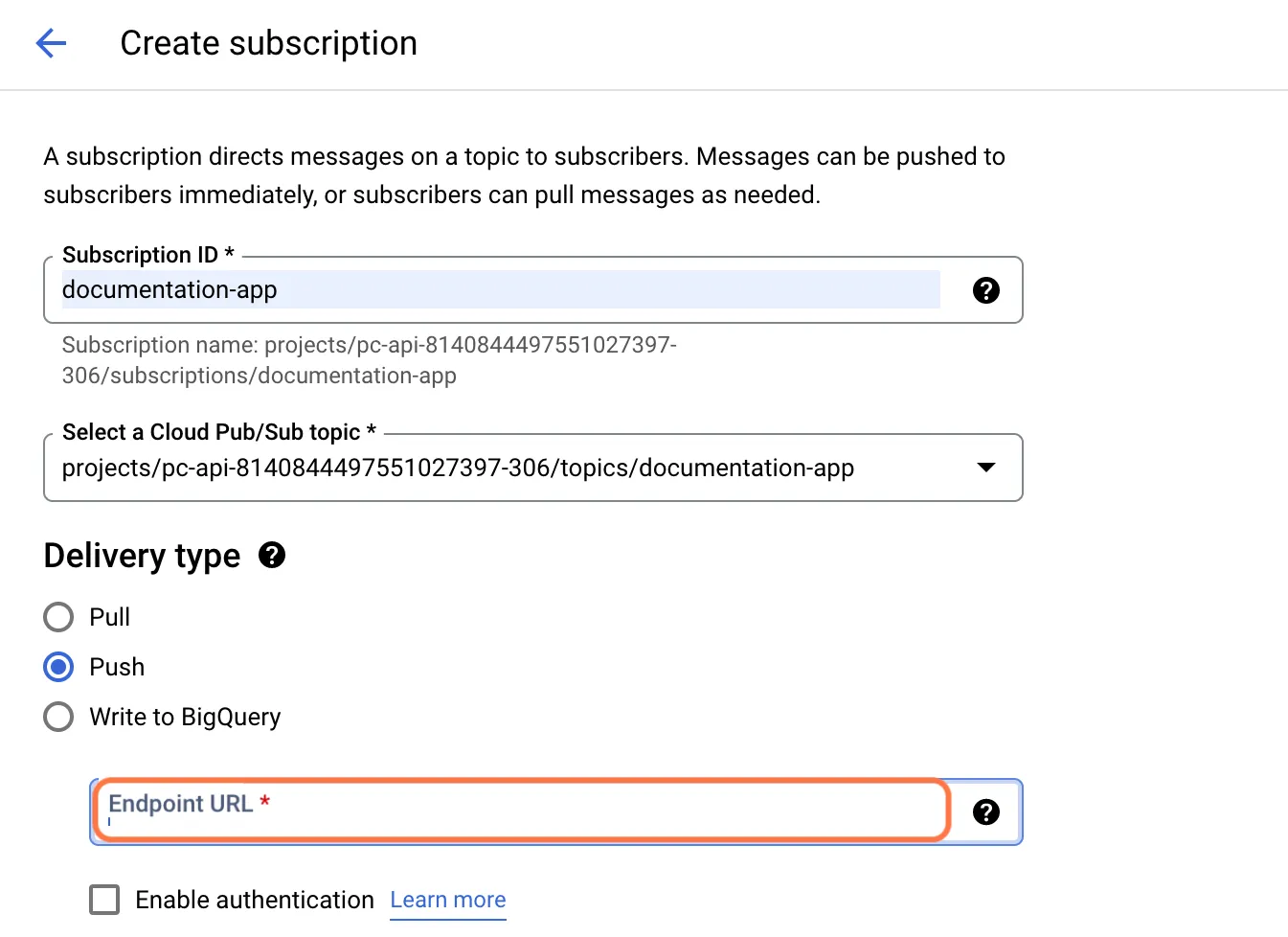Select the Push delivery type
The height and width of the screenshot is (937, 1288).
(x=58, y=667)
